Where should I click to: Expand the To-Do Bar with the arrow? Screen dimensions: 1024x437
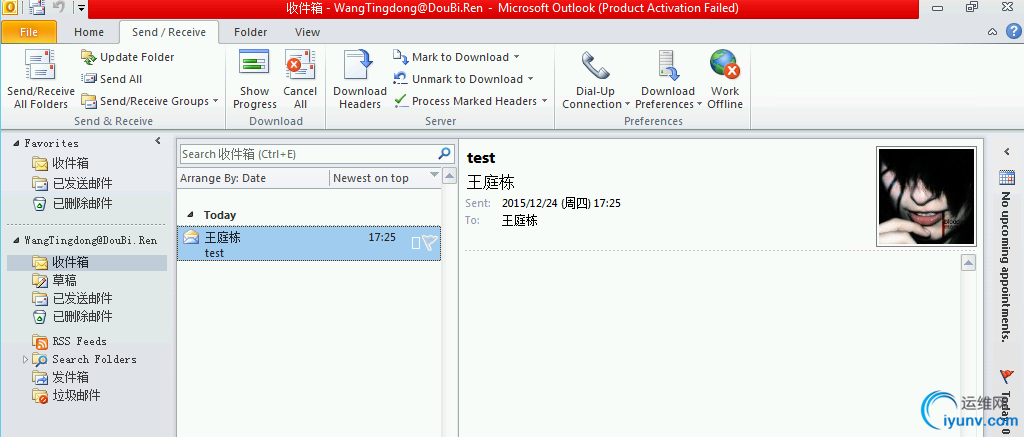coord(1006,151)
